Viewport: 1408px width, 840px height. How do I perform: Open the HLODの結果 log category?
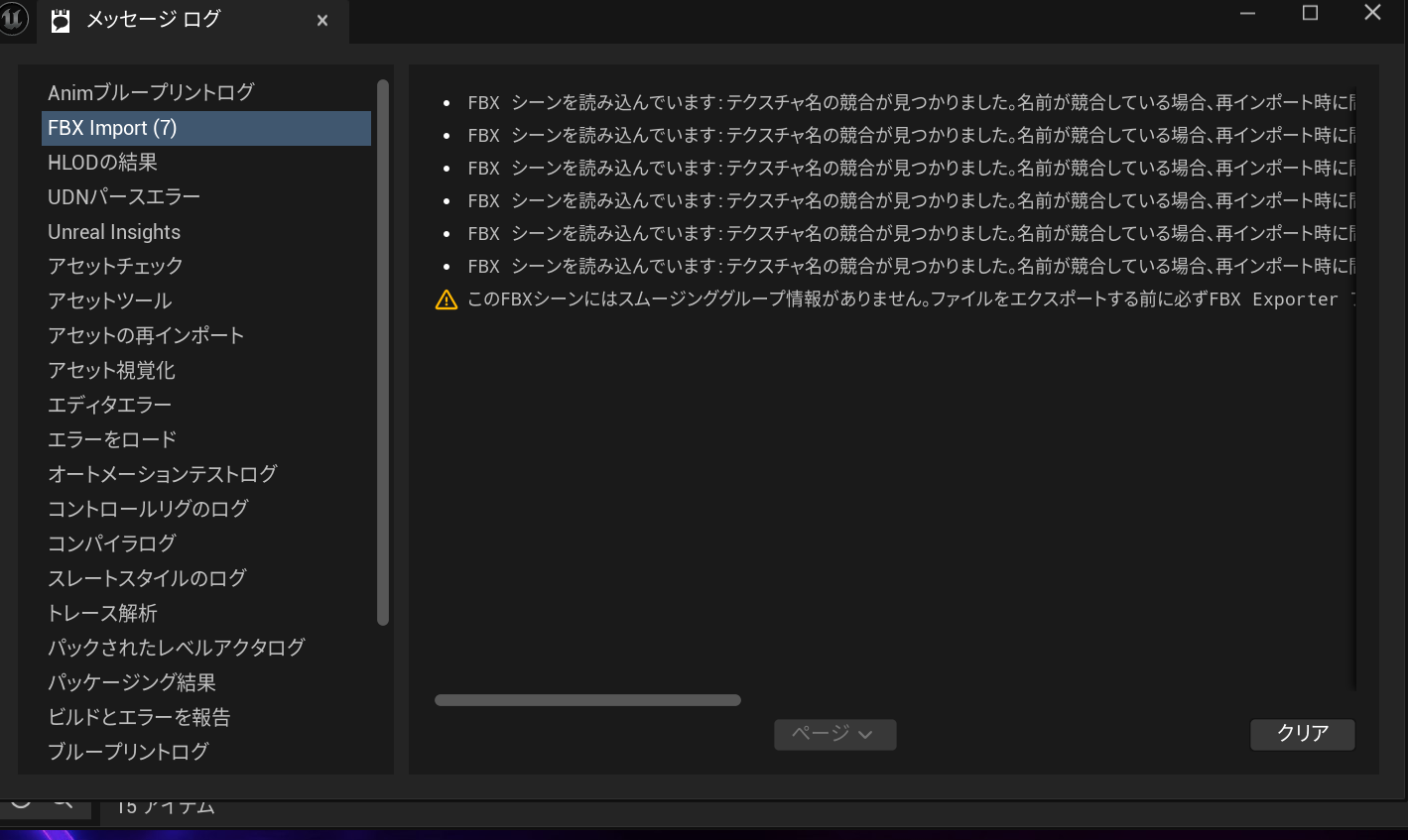click(x=206, y=163)
